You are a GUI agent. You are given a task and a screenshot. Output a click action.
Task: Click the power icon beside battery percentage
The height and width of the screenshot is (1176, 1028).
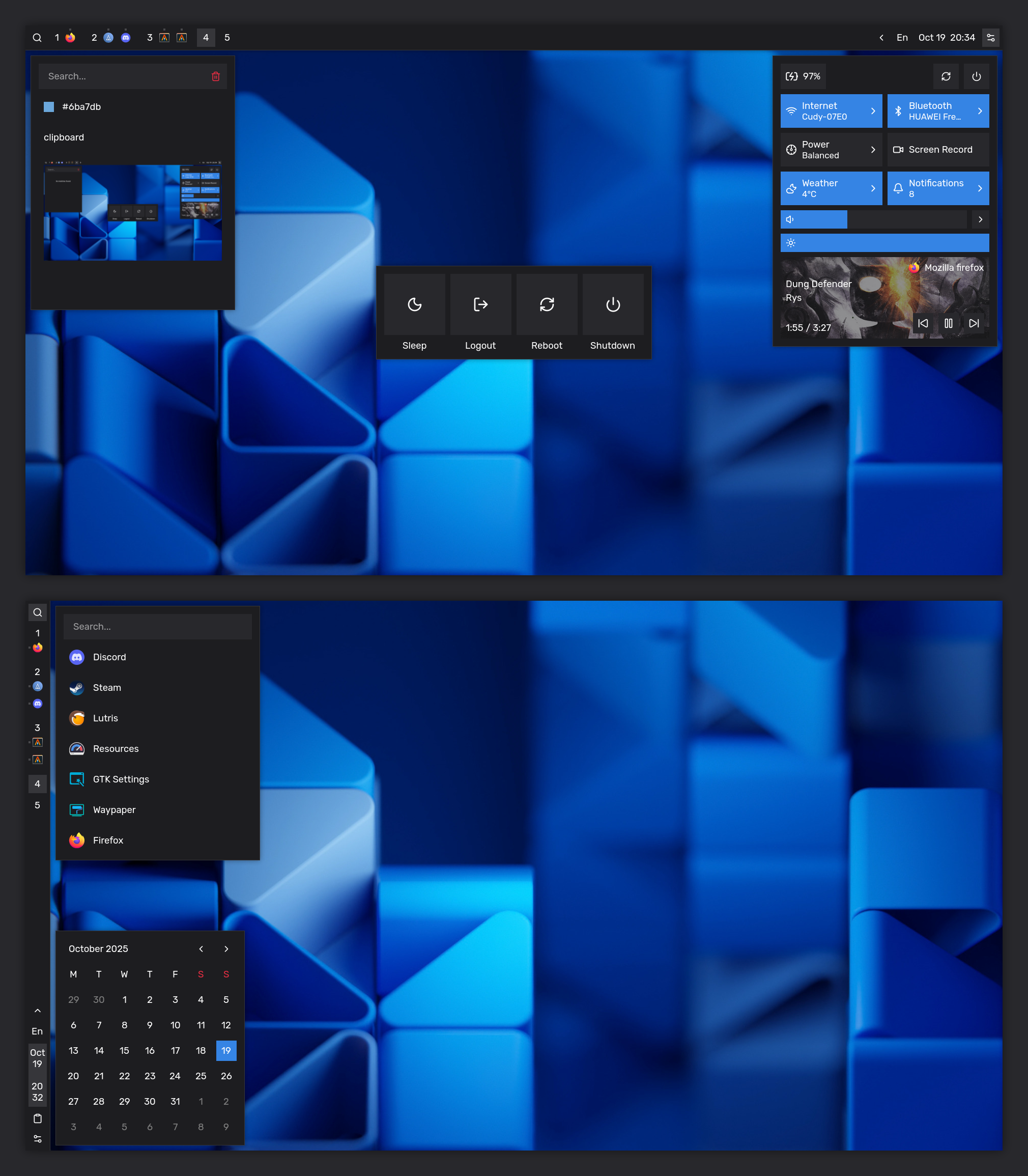coord(977,76)
